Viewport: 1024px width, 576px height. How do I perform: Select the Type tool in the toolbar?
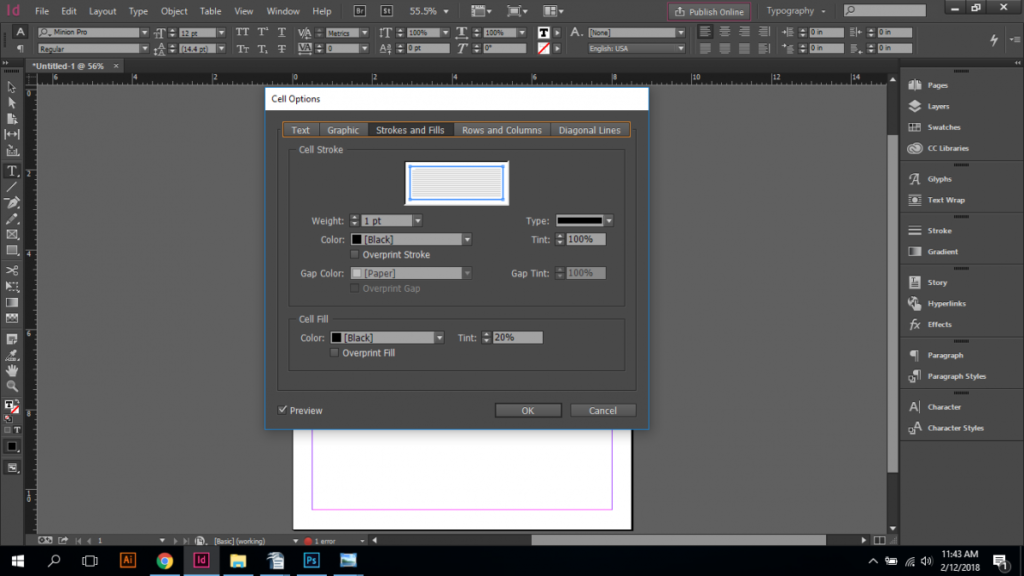click(12, 171)
